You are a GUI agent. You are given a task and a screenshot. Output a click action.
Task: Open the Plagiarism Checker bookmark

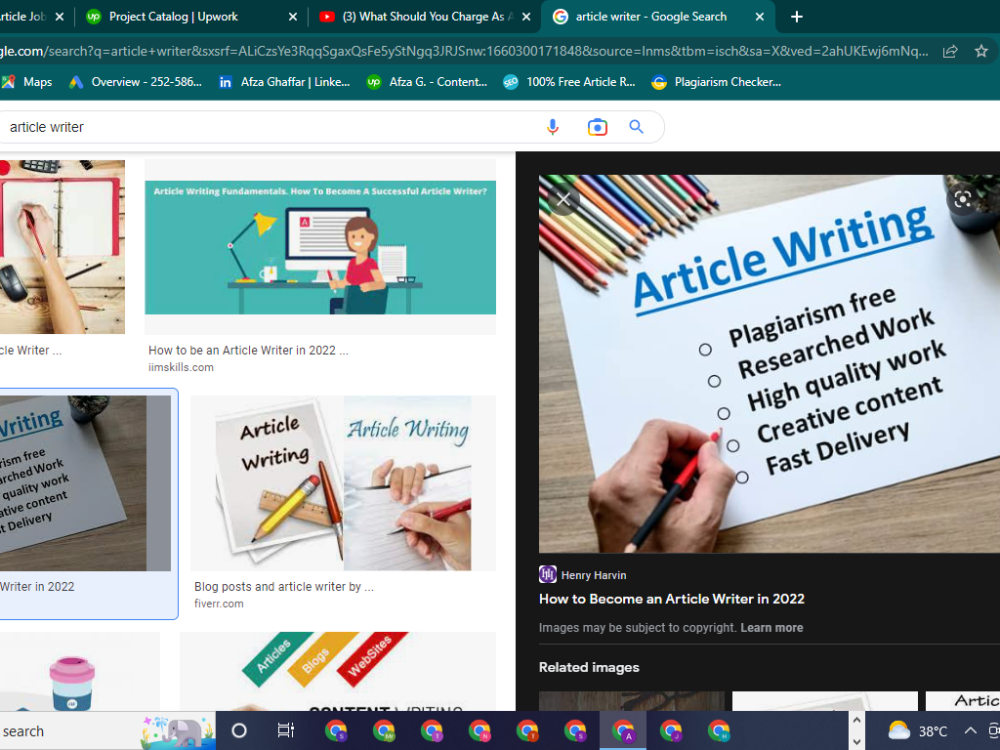pos(716,82)
